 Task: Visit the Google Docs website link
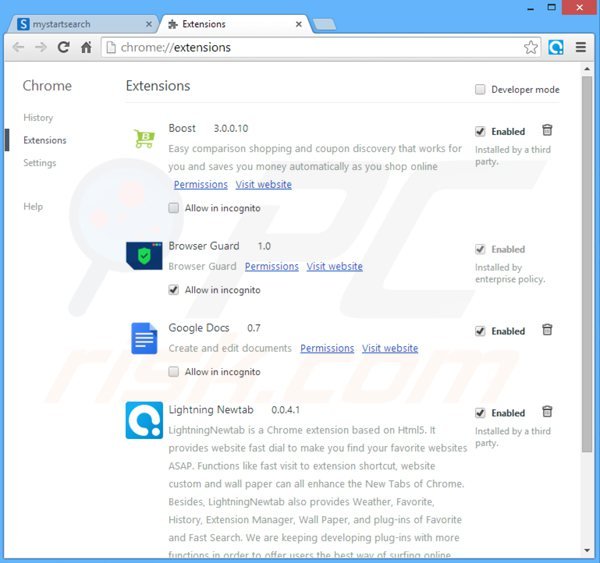pos(390,348)
